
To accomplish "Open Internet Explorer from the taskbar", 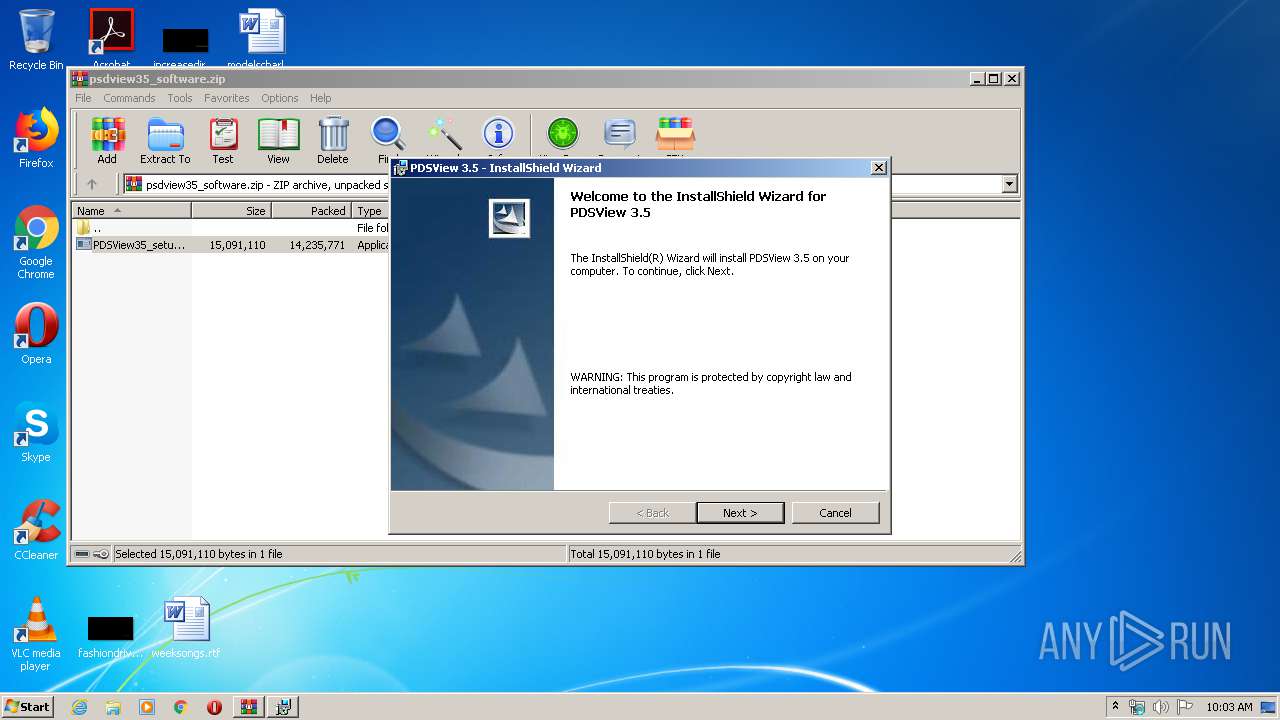I will [x=79, y=707].
